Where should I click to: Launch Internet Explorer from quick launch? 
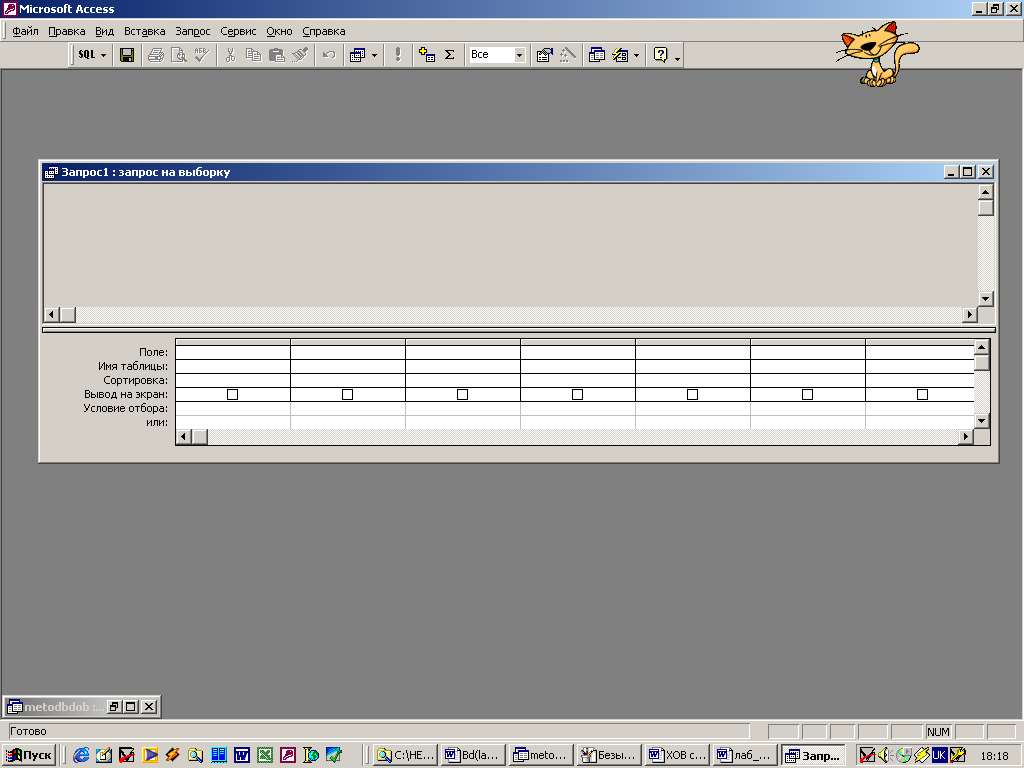click(81, 755)
